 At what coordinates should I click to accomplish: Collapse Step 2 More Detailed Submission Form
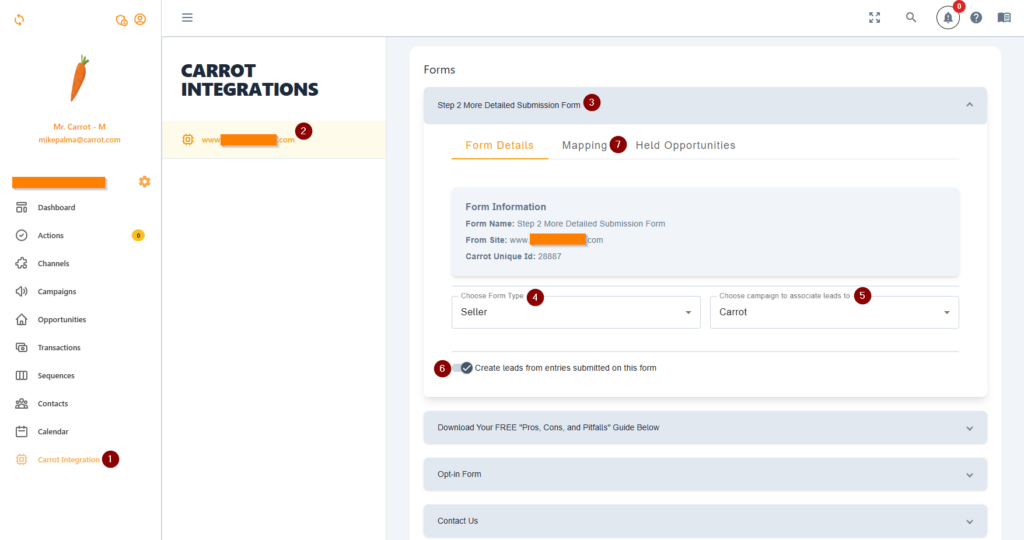tap(705, 105)
